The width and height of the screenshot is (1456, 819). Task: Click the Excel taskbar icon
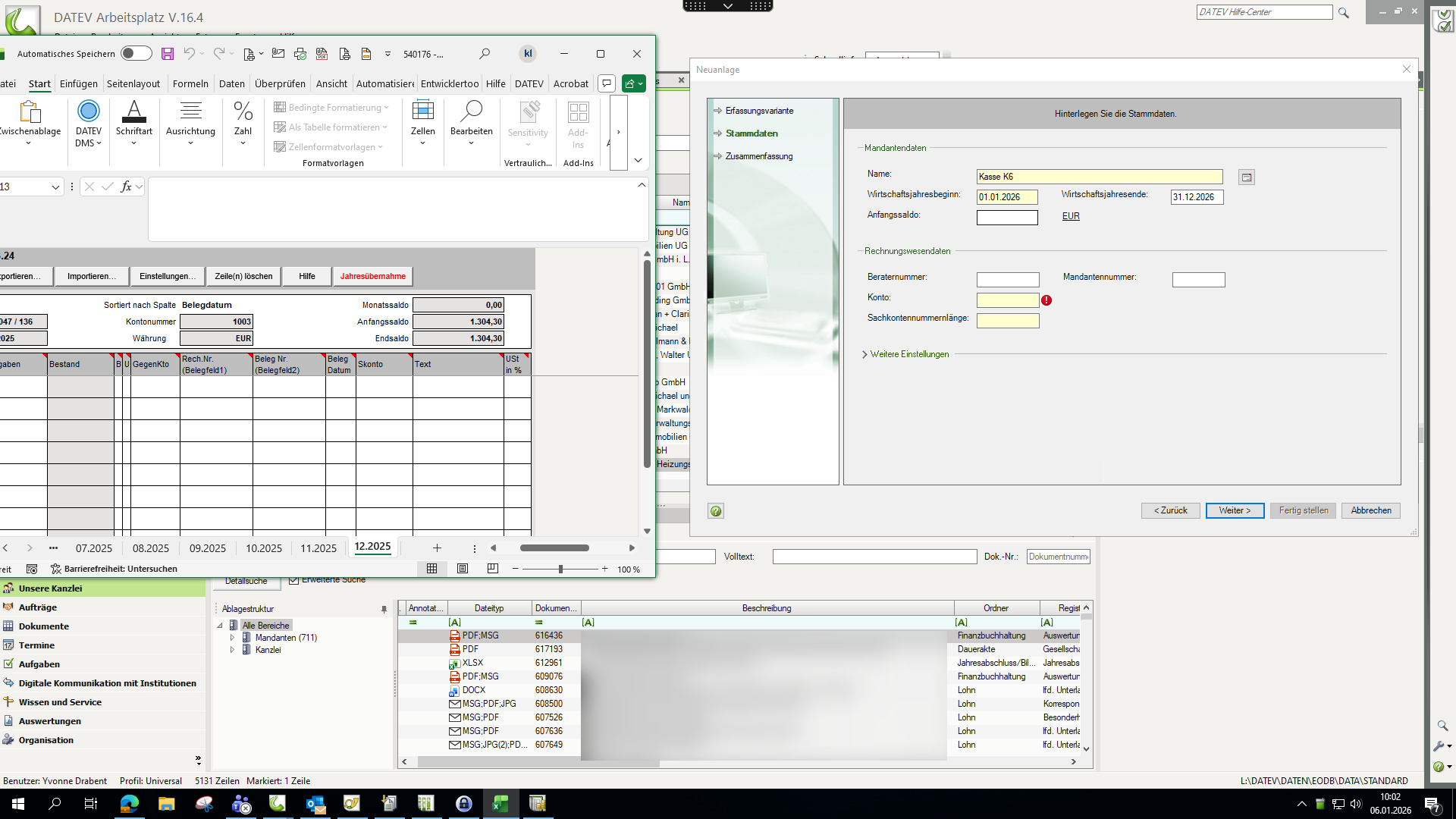tap(500, 804)
